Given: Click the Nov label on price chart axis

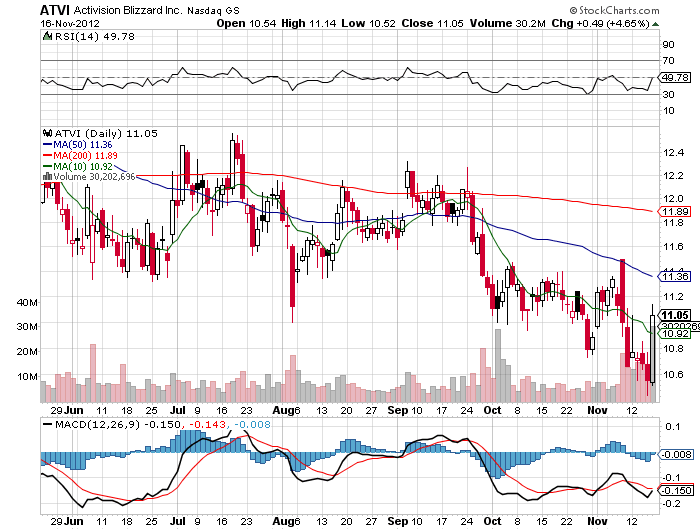Looking at the screenshot, I should [597, 410].
